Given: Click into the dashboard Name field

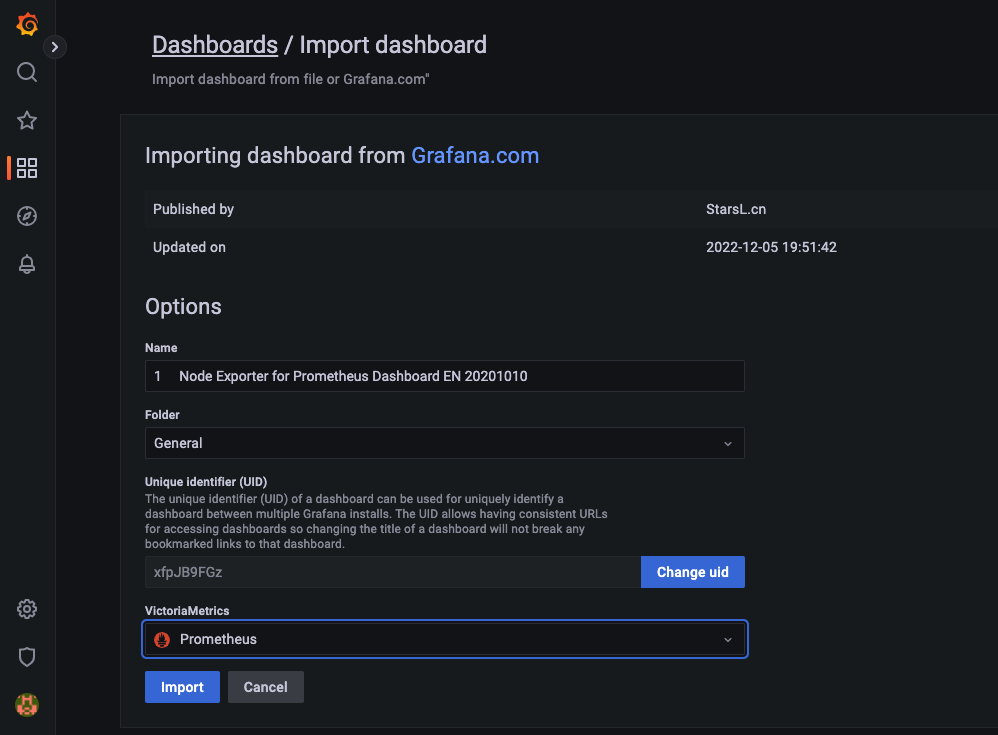Looking at the screenshot, I should click(444, 376).
